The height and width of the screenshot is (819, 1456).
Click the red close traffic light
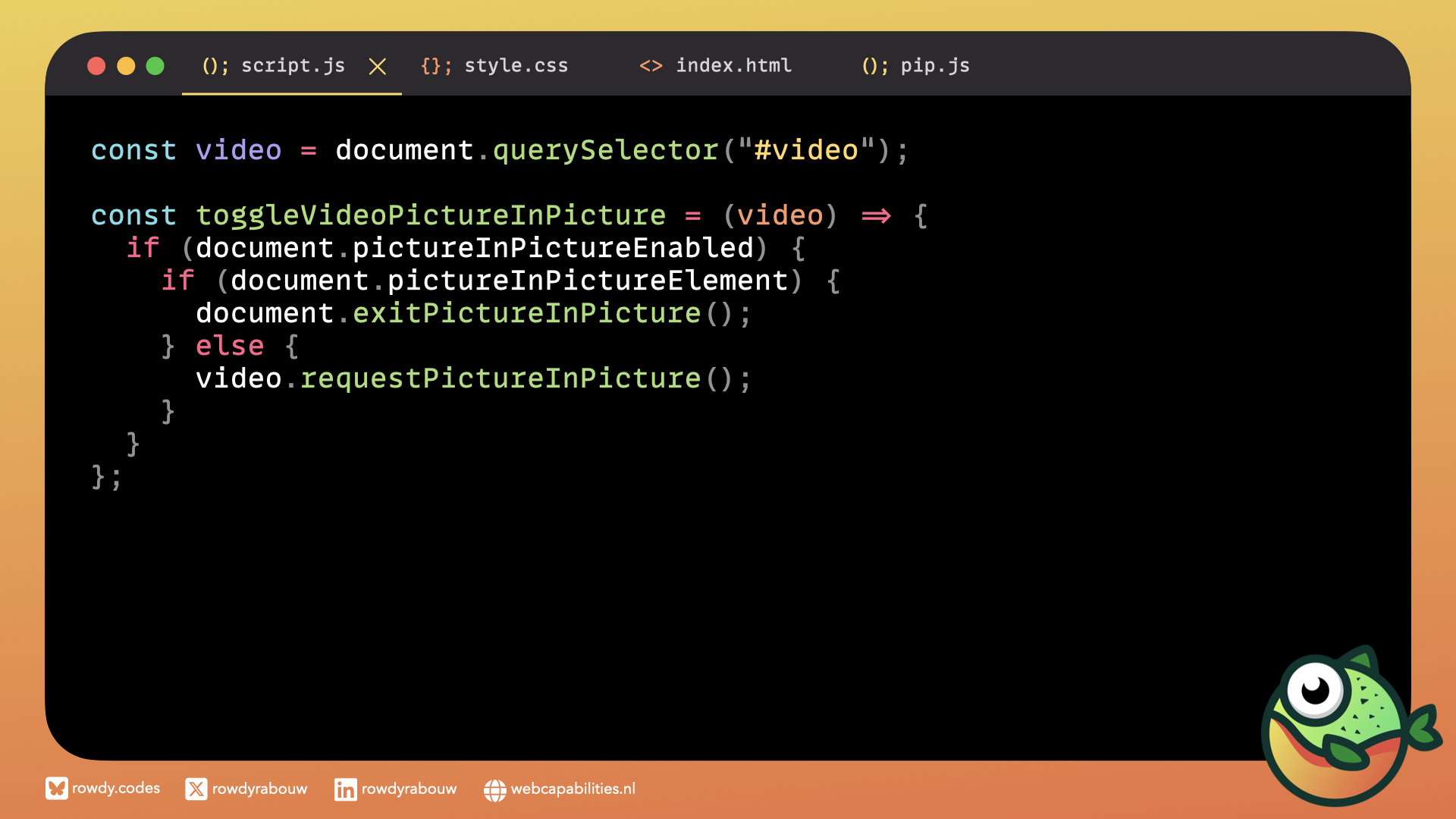click(x=96, y=66)
